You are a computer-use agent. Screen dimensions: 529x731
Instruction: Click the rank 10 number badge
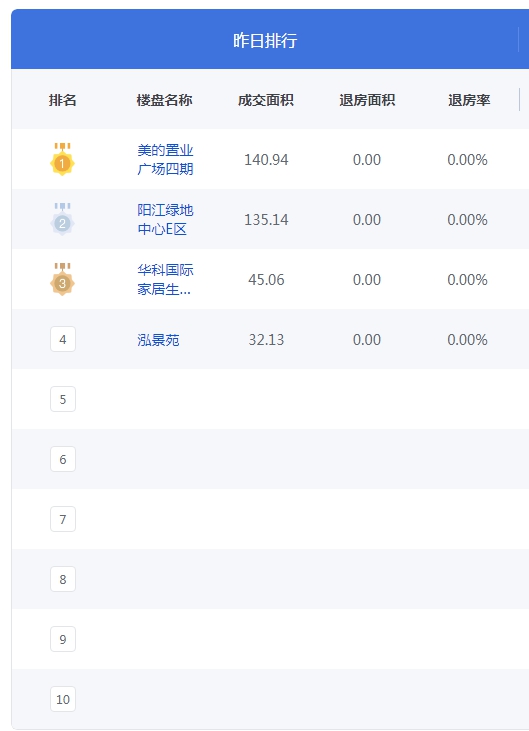click(x=63, y=699)
